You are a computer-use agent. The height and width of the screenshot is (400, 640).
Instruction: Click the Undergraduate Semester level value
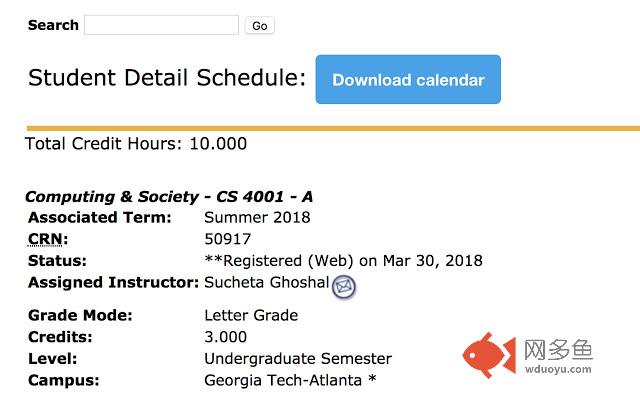click(298, 359)
